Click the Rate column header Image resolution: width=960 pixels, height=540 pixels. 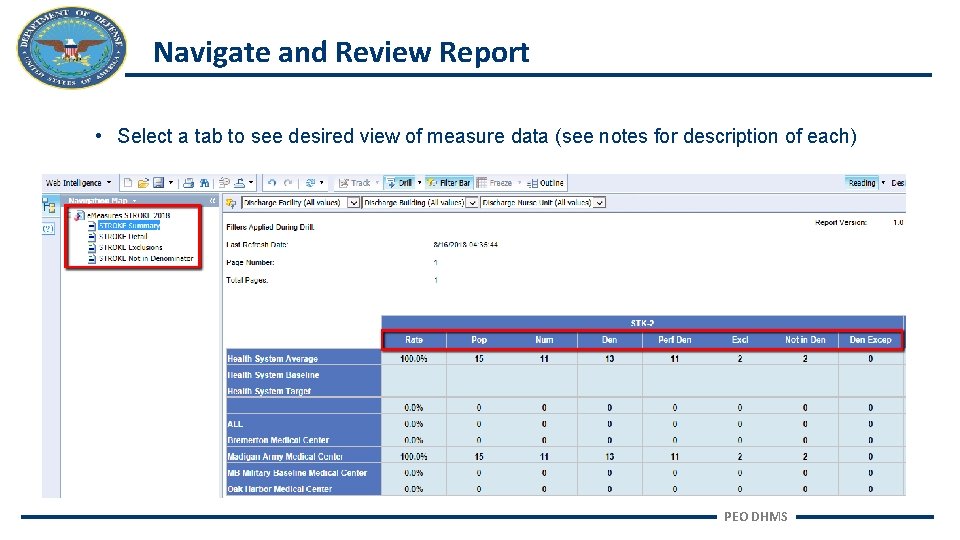tap(414, 340)
